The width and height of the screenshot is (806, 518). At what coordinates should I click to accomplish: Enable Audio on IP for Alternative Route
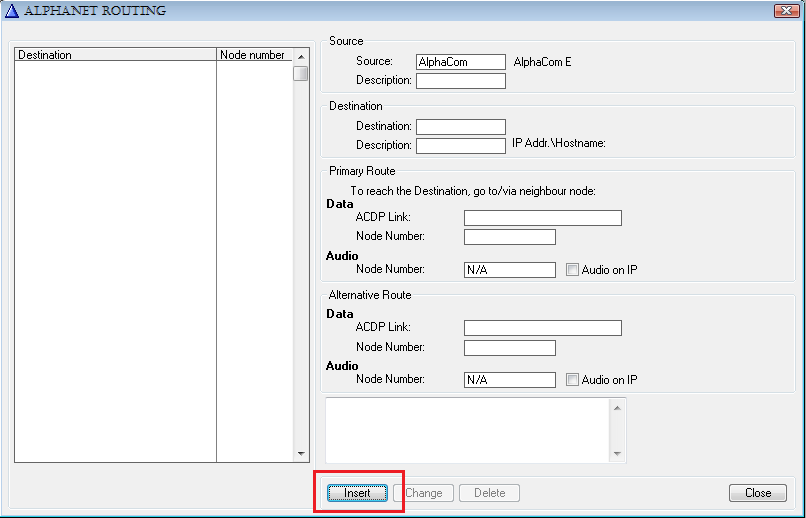click(x=572, y=380)
